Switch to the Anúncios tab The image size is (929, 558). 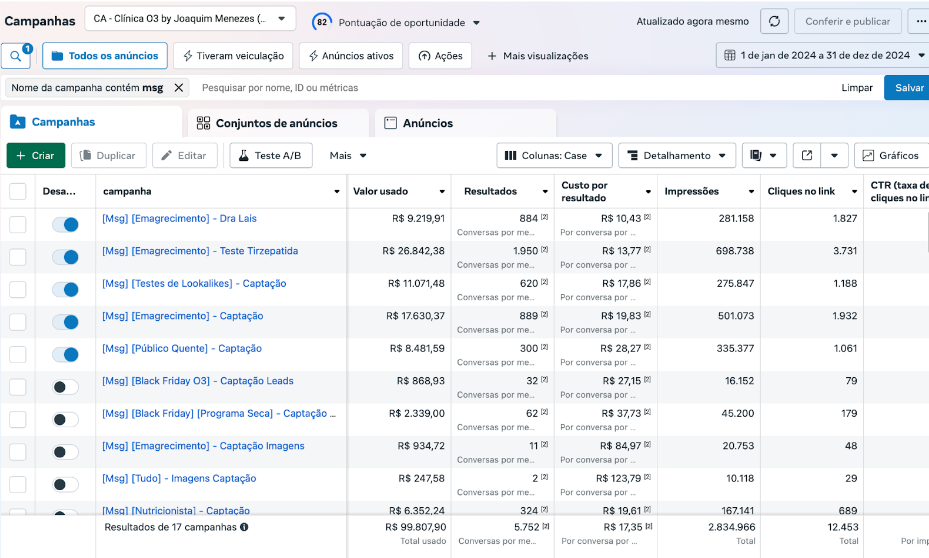pos(428,123)
